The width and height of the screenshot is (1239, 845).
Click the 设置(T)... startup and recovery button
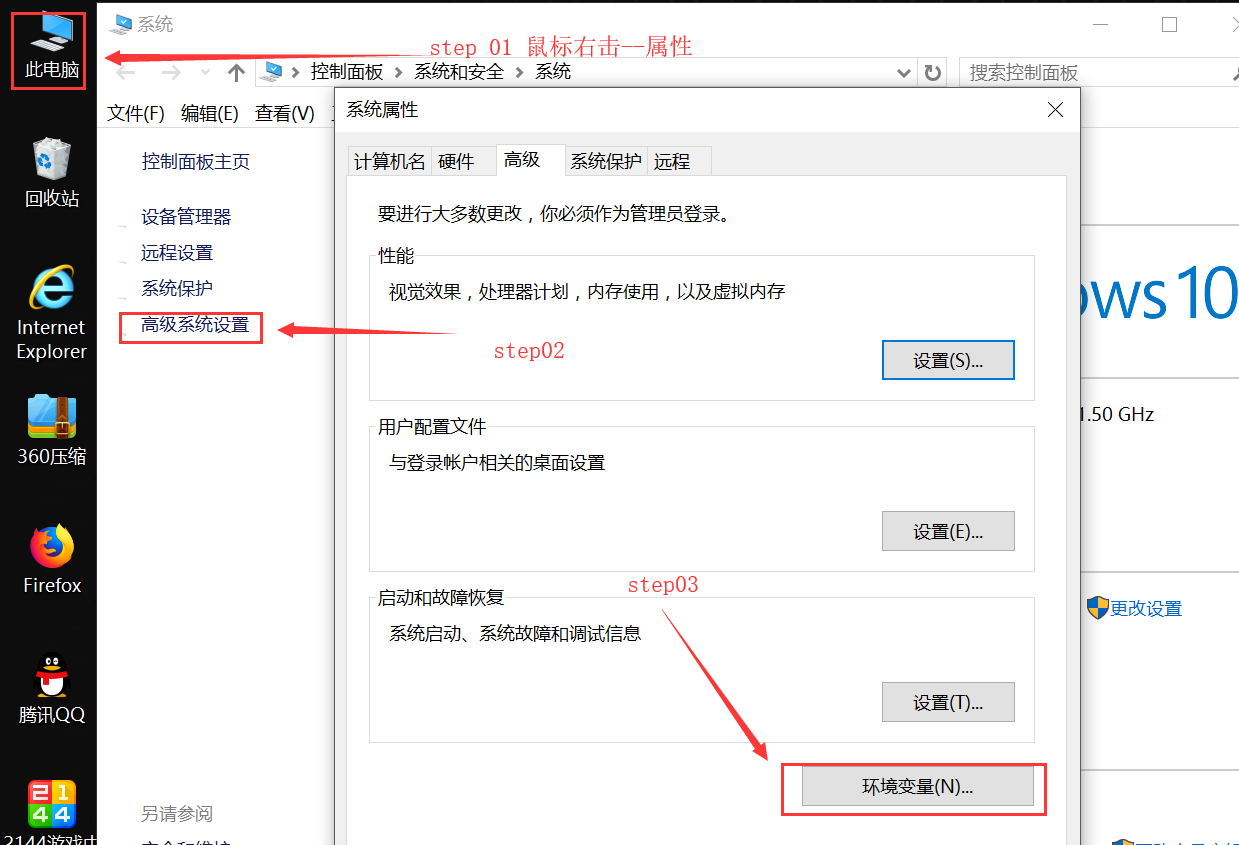tap(948, 702)
